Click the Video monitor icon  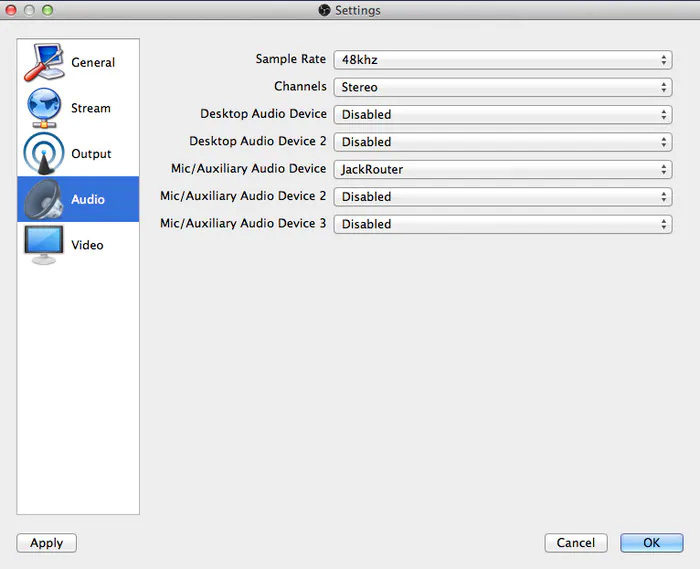click(x=44, y=245)
